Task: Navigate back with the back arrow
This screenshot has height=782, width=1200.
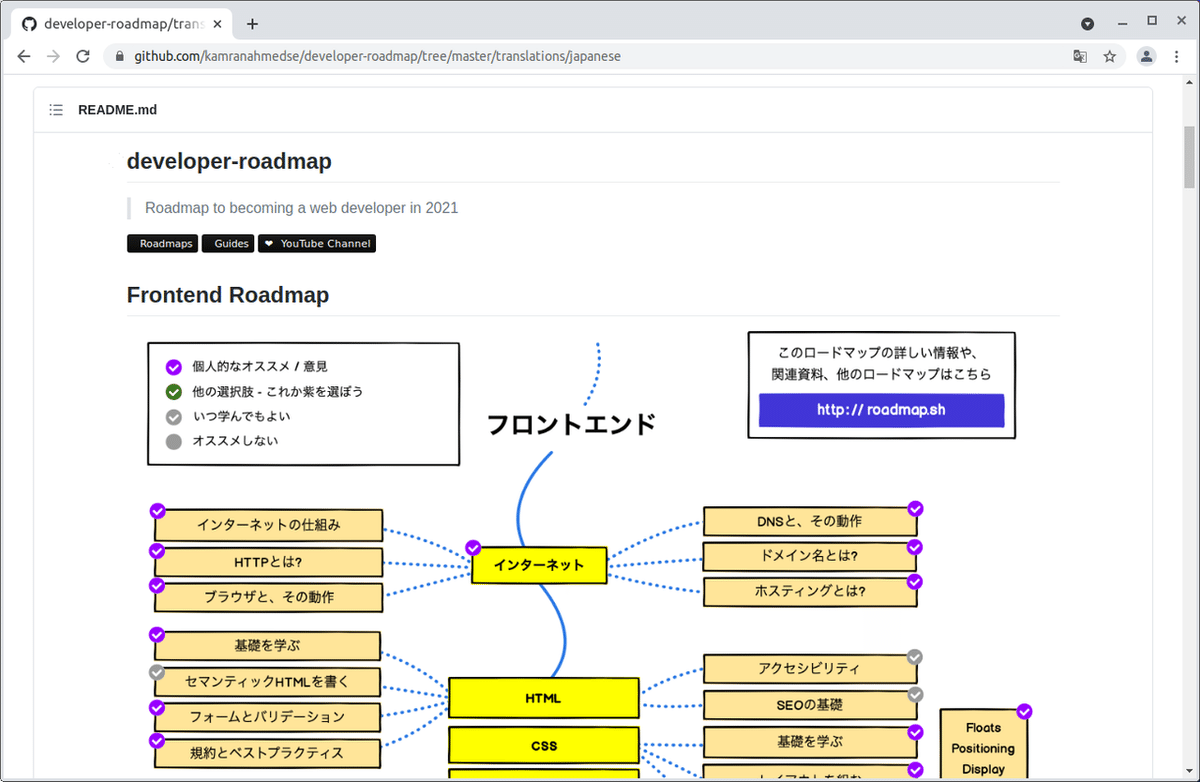Action: 24,57
